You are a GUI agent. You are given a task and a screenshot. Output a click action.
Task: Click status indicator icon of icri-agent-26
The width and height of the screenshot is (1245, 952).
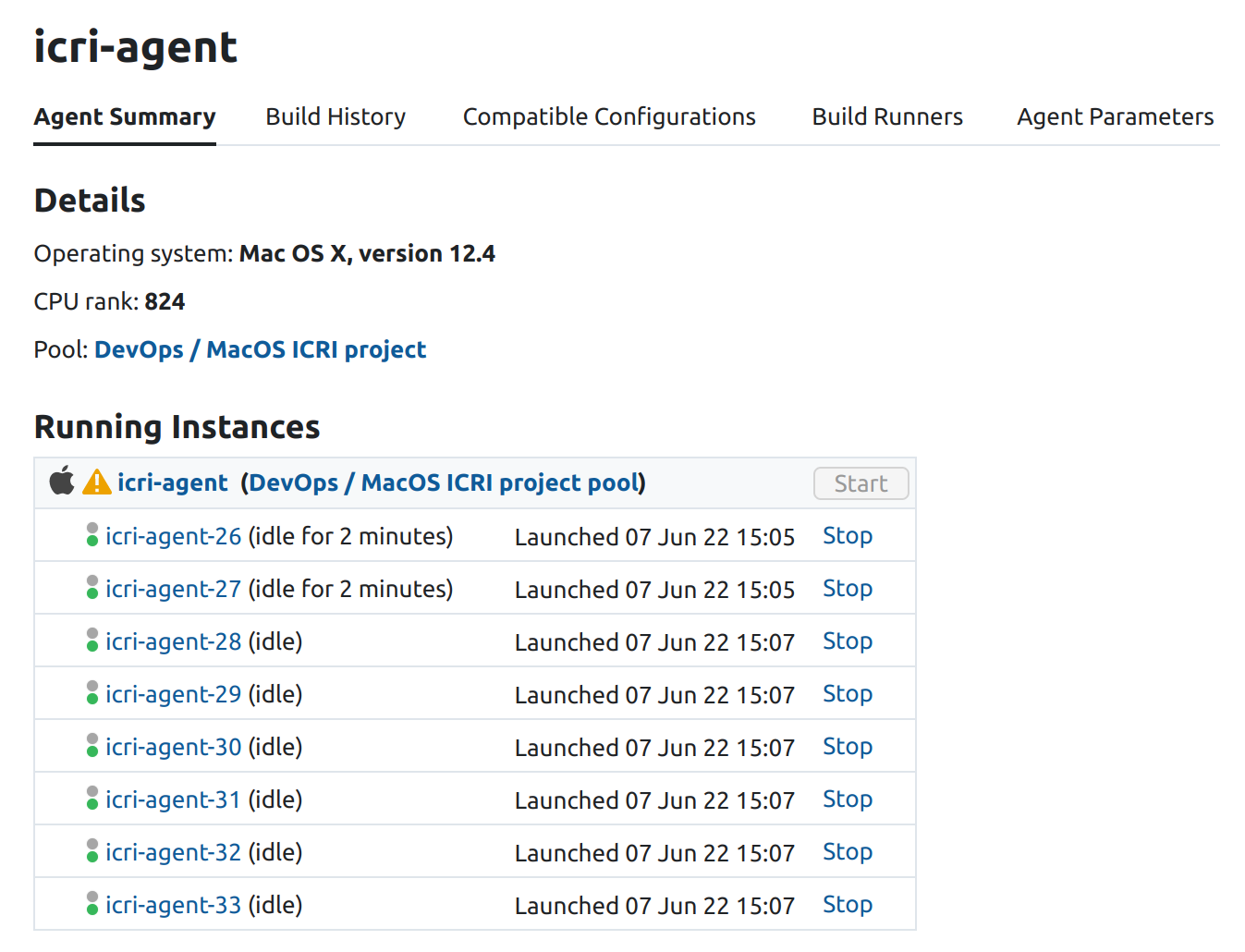[x=92, y=535]
